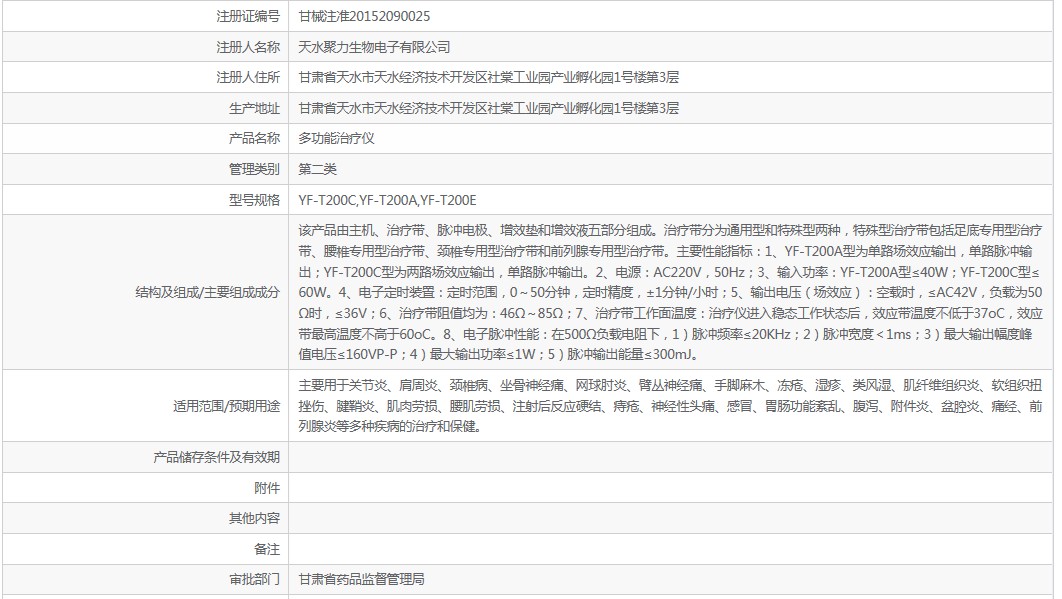Click the 审批部门 label
The image size is (1062, 599).
tap(255, 579)
